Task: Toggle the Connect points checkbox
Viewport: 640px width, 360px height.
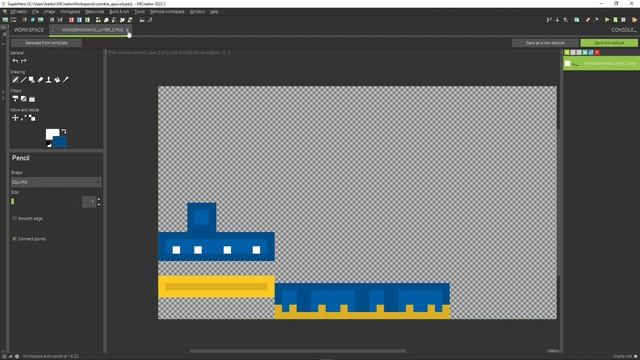Action: pos(15,238)
